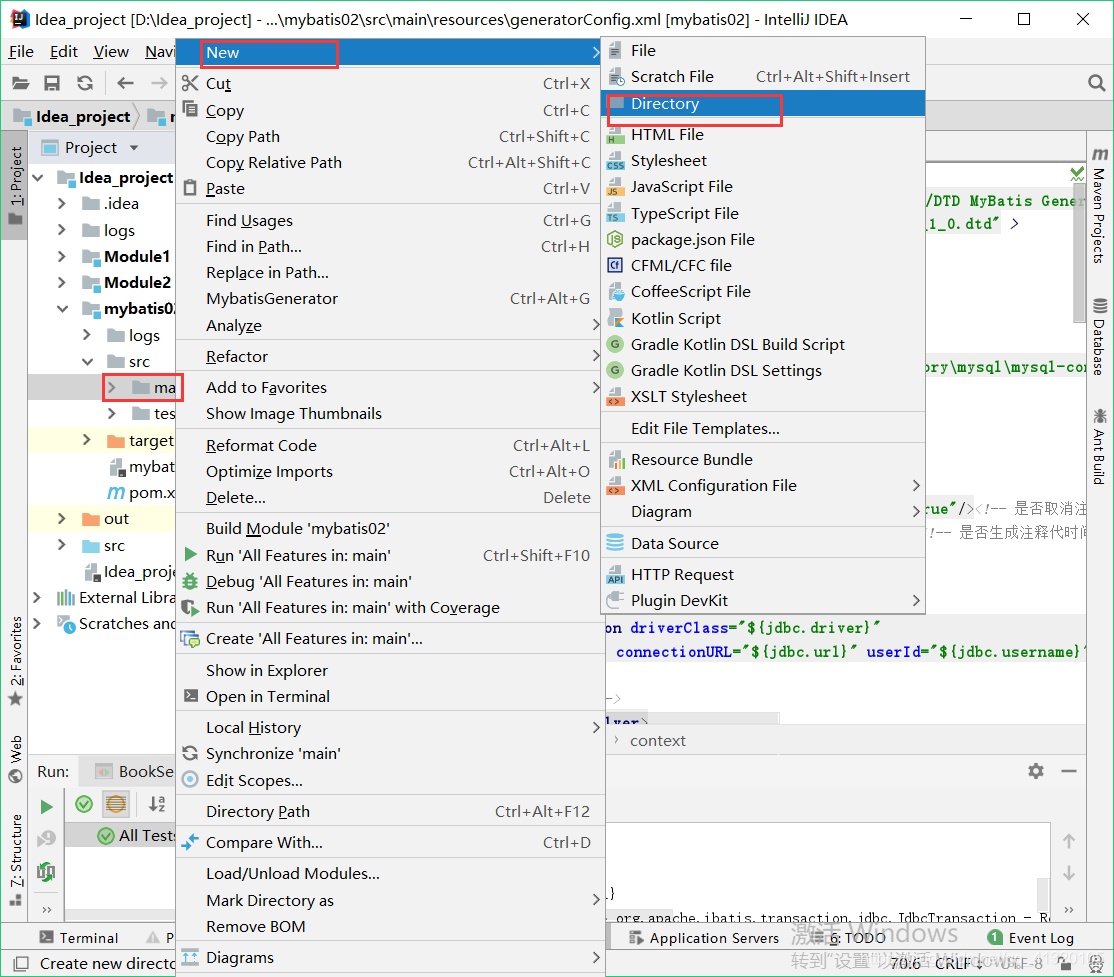Click the Paste clipboard icon in context menu

pyautogui.click(x=190, y=188)
